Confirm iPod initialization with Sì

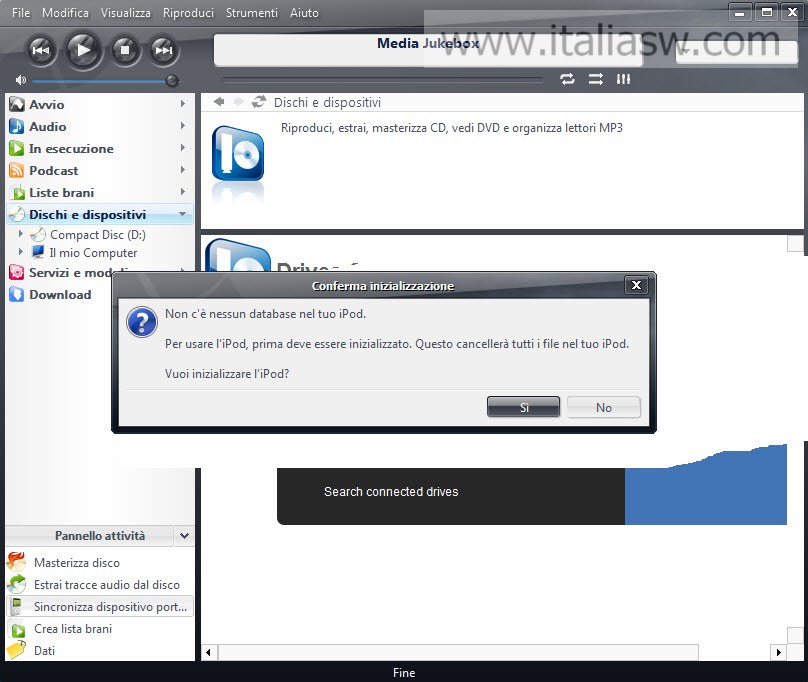click(524, 407)
